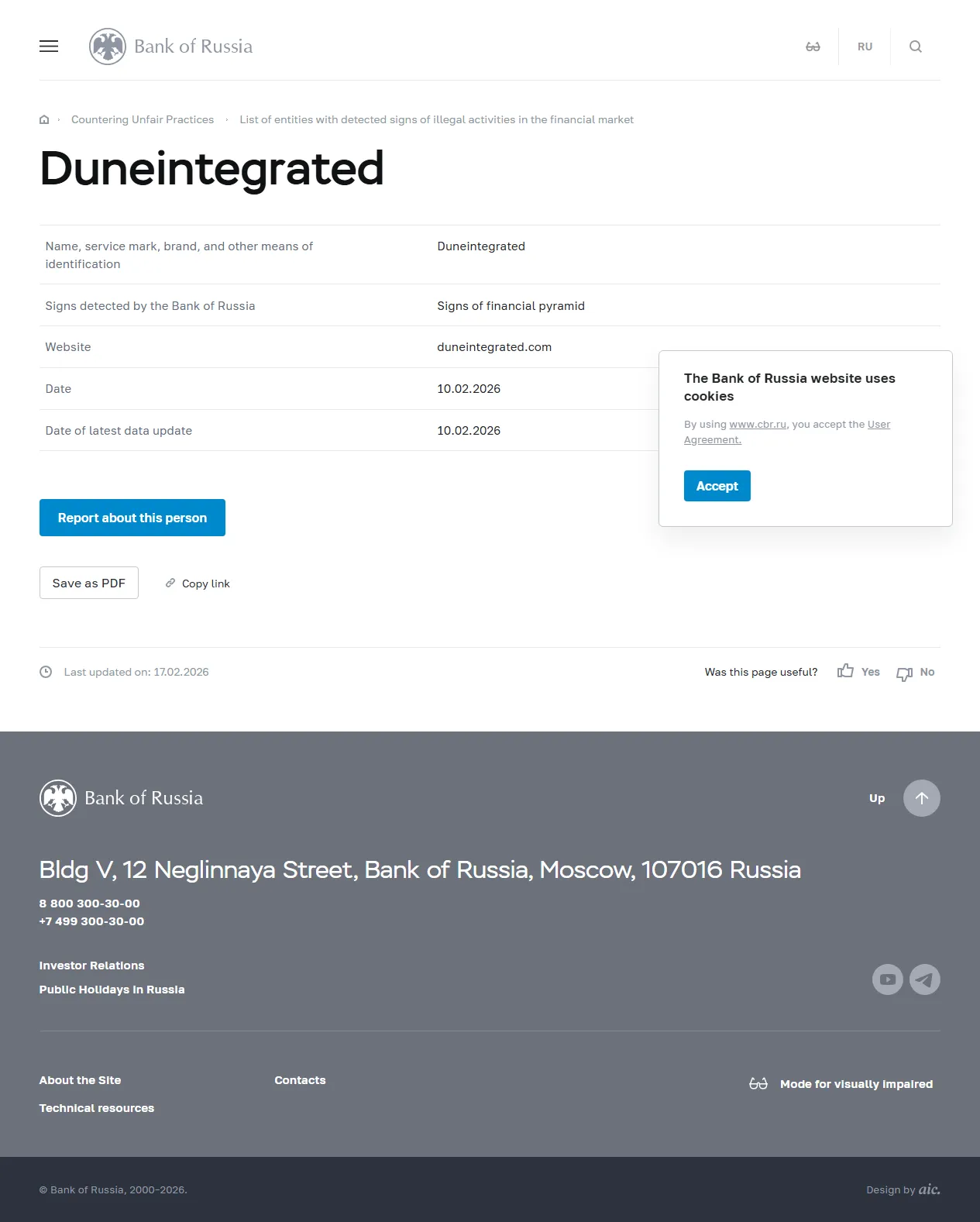Save the page as PDF
The width and height of the screenshot is (980, 1222).
pyautogui.click(x=89, y=583)
